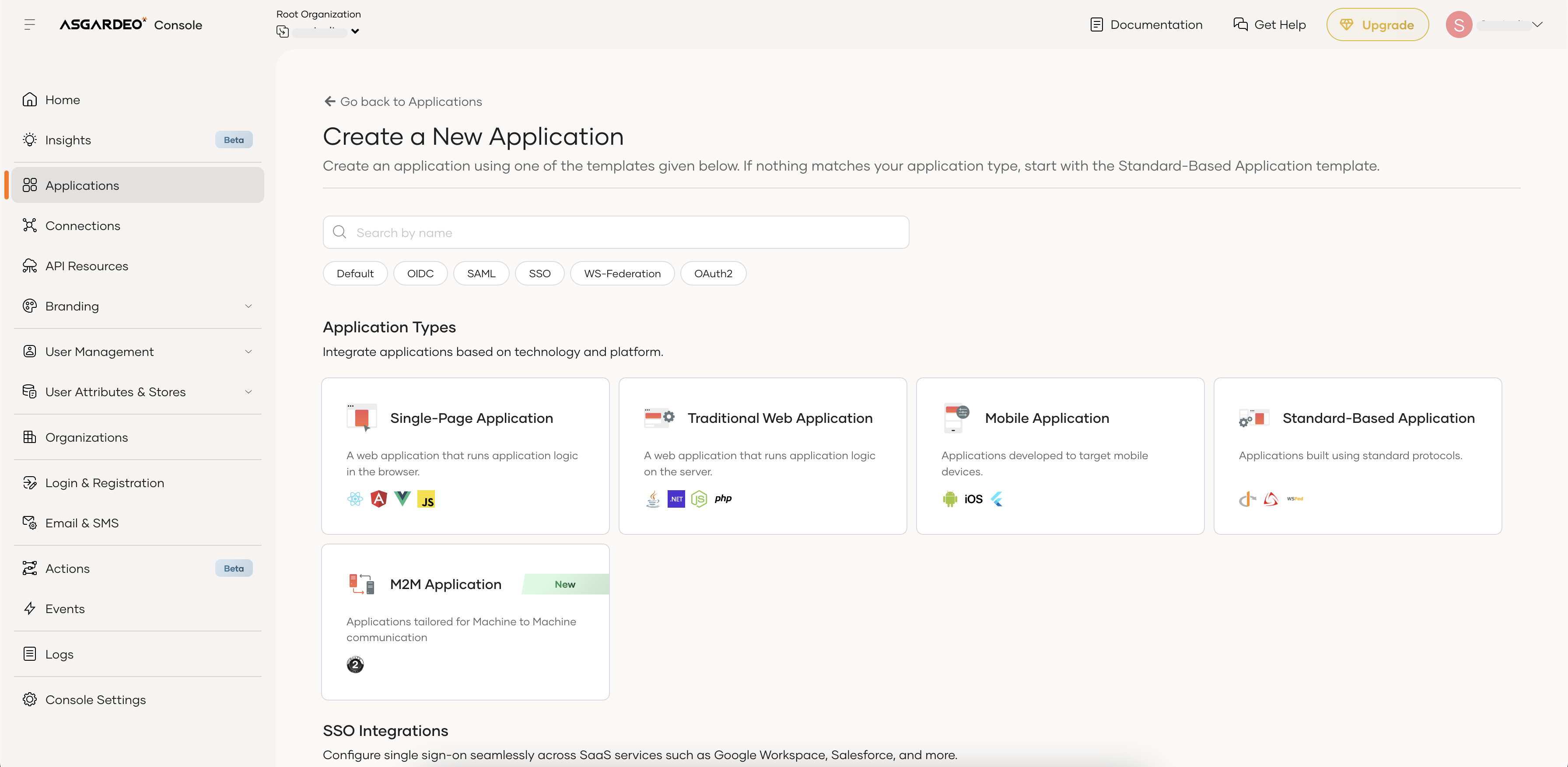Click the Logs document icon

(x=30, y=655)
